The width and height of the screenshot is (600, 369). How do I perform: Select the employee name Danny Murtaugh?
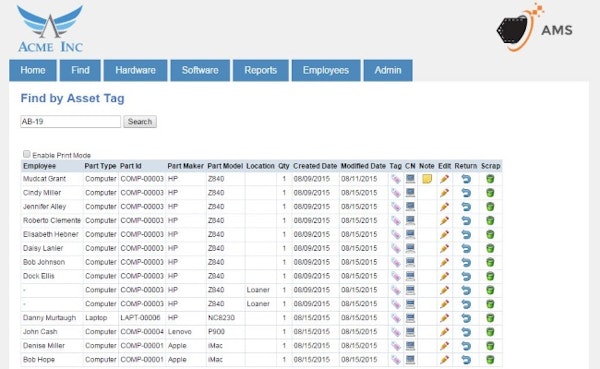point(49,318)
